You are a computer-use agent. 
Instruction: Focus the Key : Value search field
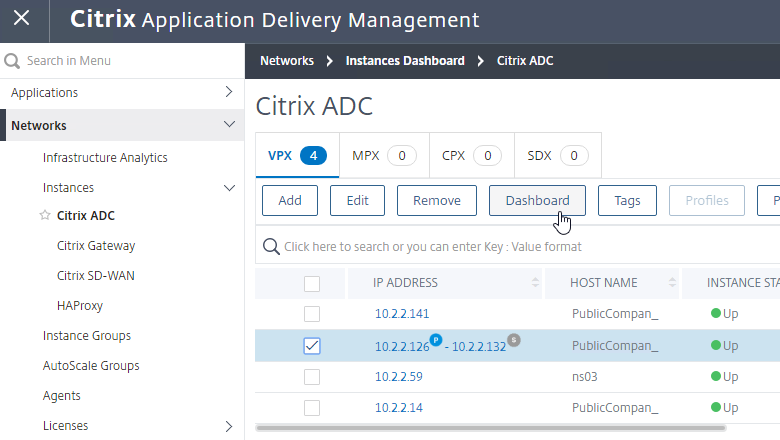click(517, 246)
